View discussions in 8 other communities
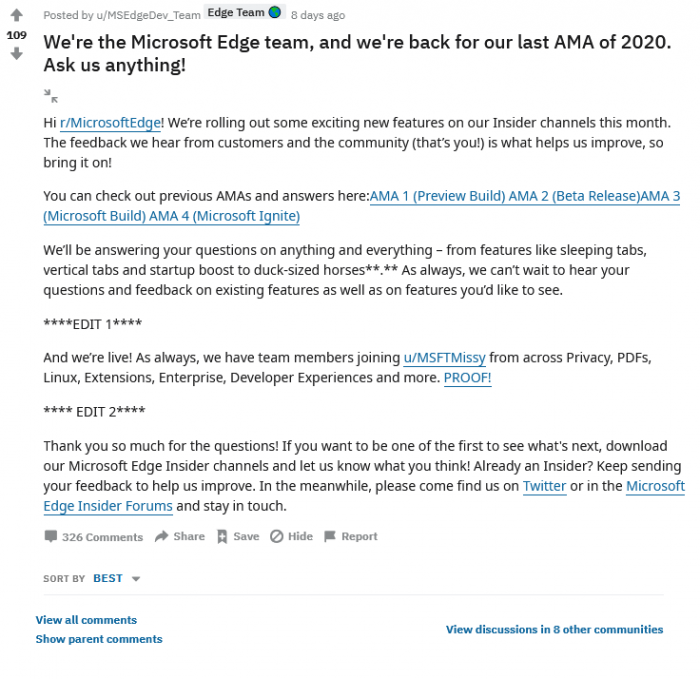 coord(554,630)
